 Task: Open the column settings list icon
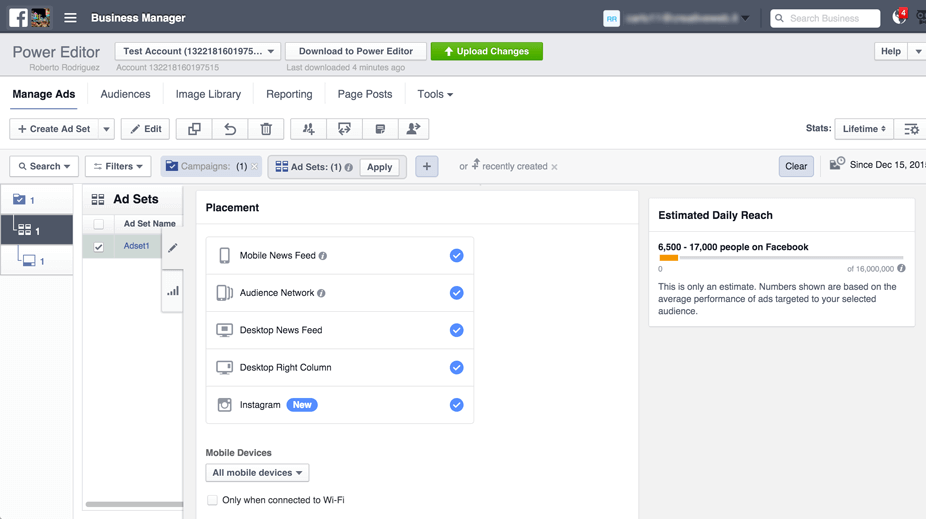(911, 129)
